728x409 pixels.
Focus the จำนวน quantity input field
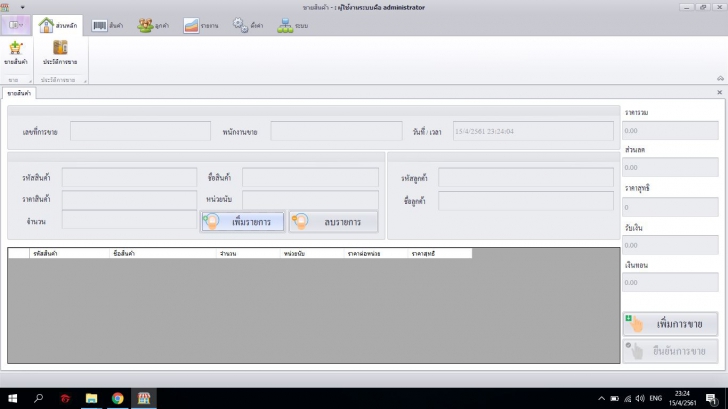click(x=129, y=220)
